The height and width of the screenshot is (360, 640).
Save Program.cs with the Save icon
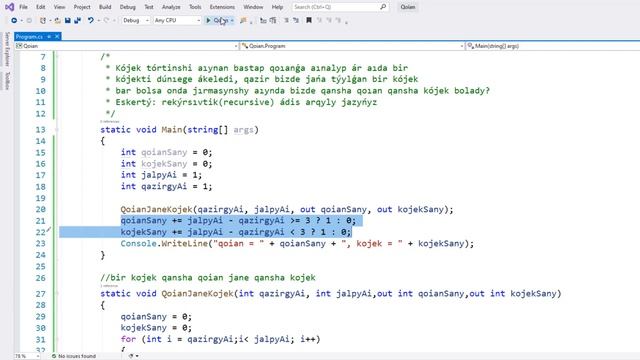pyautogui.click(x=67, y=20)
